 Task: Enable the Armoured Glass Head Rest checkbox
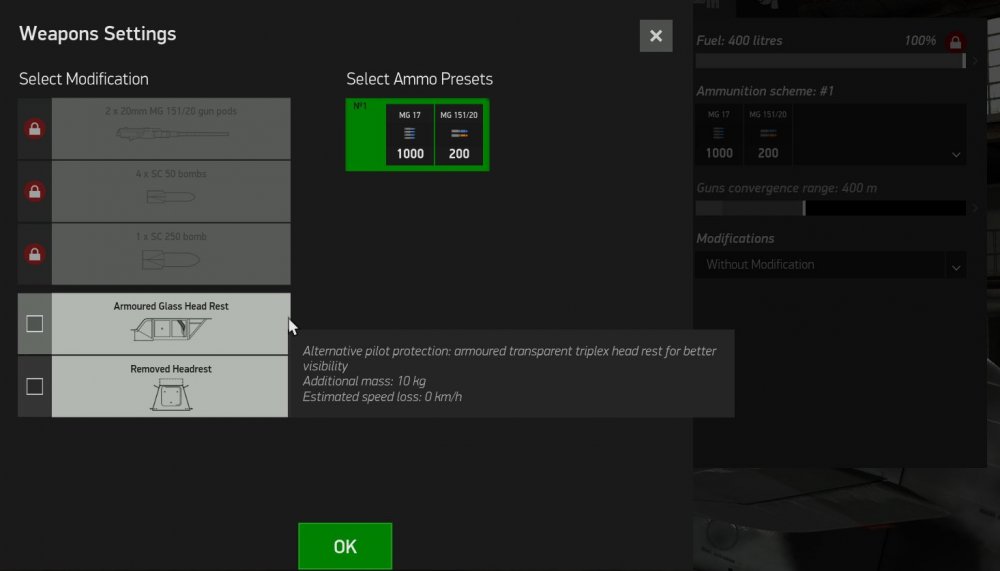[35, 324]
